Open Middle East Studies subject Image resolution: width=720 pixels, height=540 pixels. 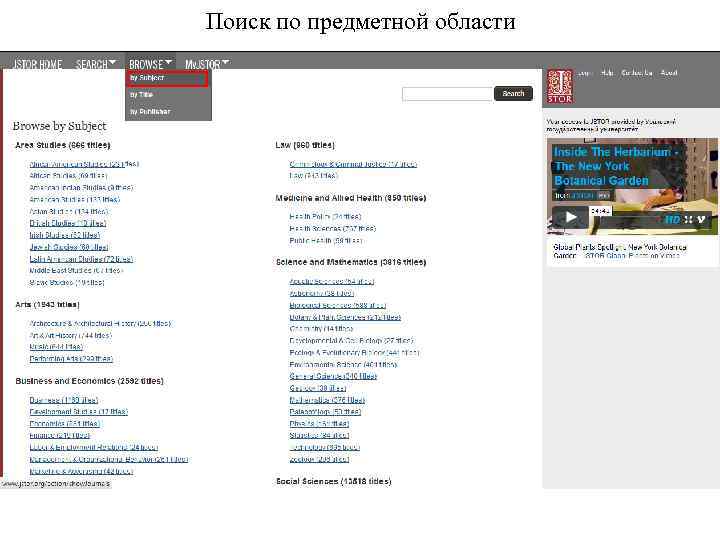[76, 271]
